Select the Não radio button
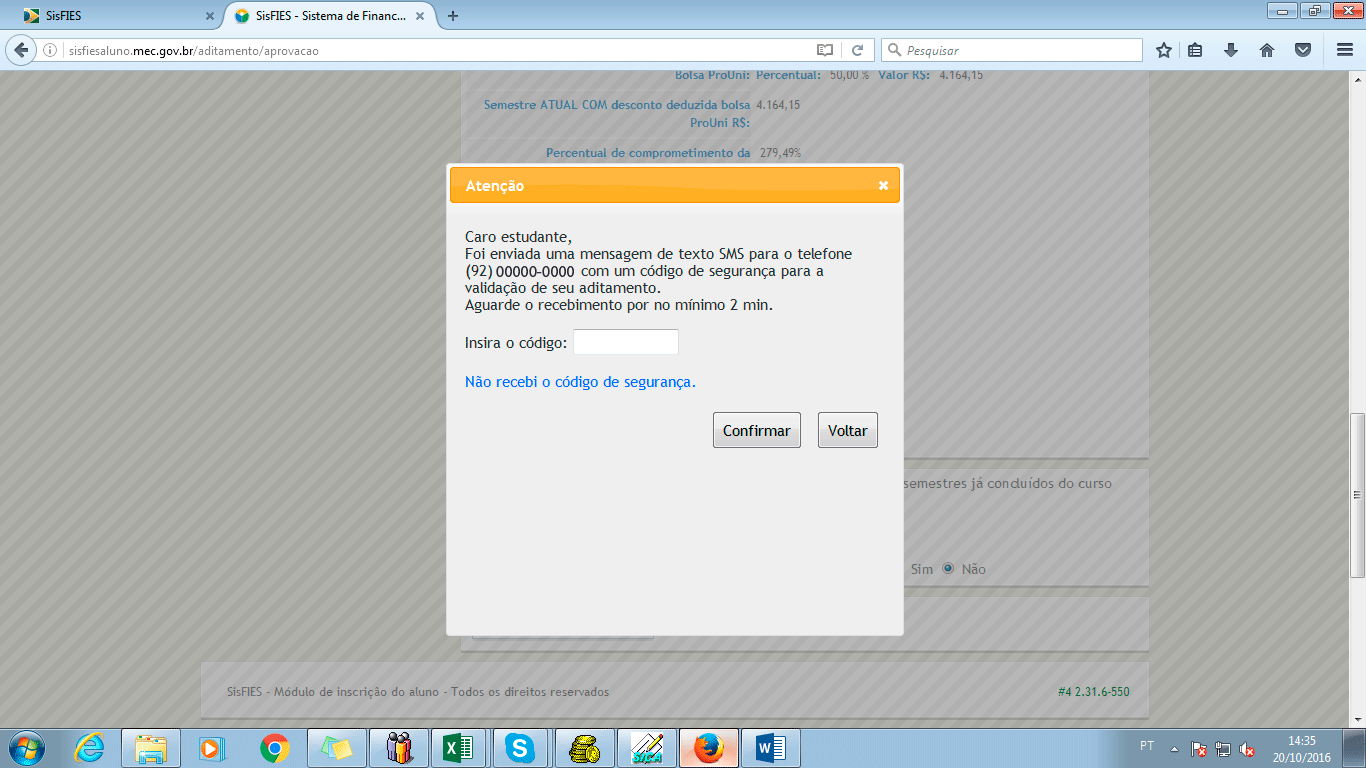Image resolution: width=1366 pixels, height=768 pixels. click(947, 568)
